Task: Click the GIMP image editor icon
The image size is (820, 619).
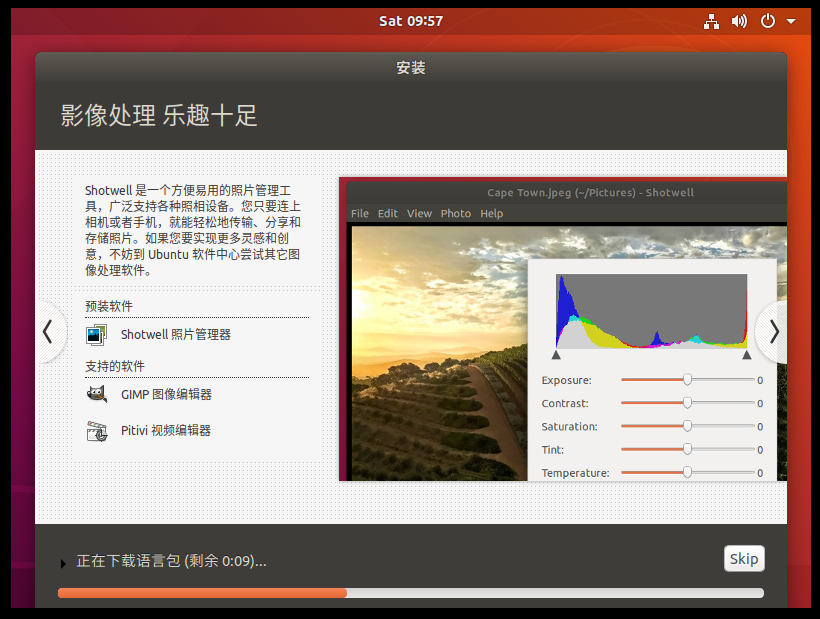Action: (97, 394)
